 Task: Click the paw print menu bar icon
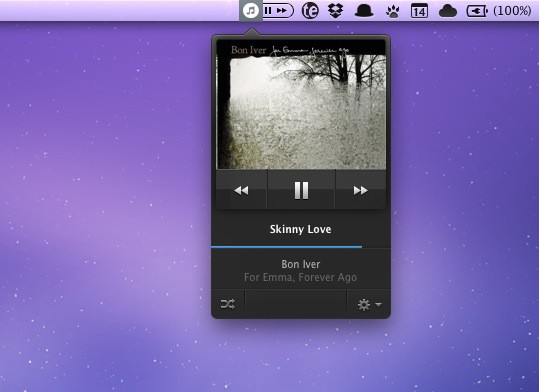(x=393, y=12)
